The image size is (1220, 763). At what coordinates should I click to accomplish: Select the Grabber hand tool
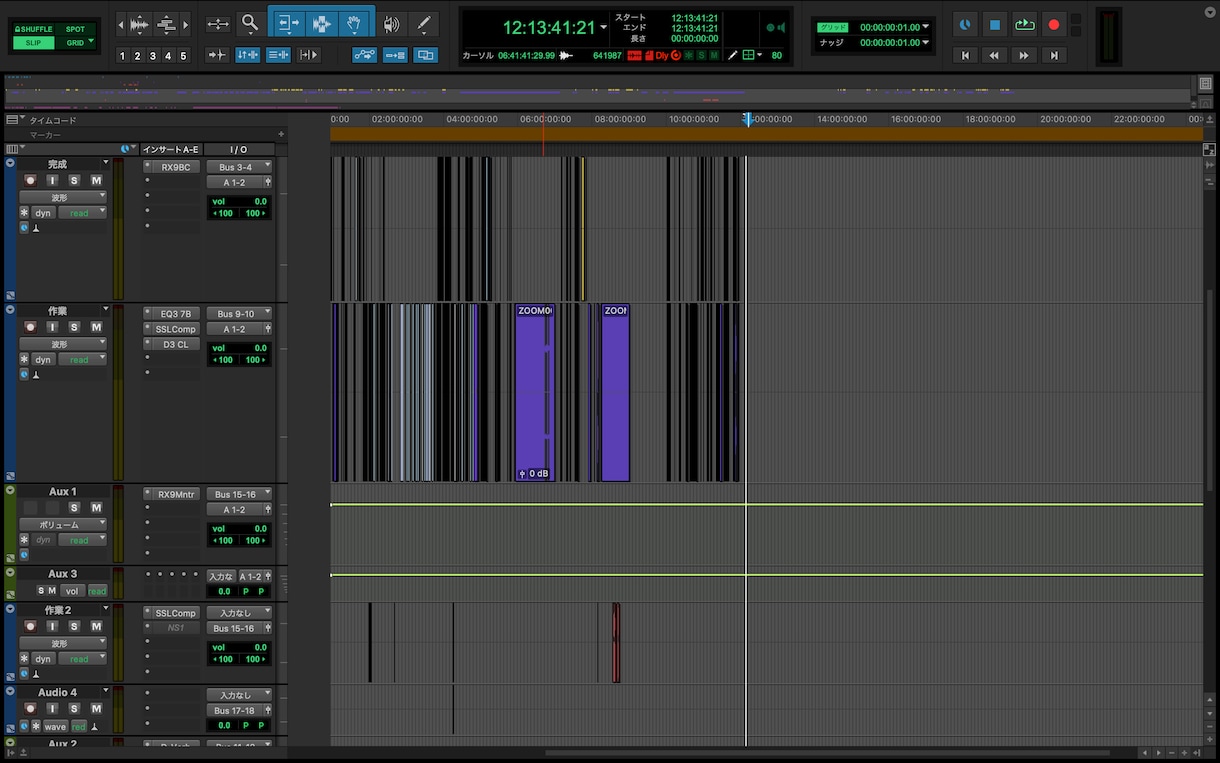(355, 23)
